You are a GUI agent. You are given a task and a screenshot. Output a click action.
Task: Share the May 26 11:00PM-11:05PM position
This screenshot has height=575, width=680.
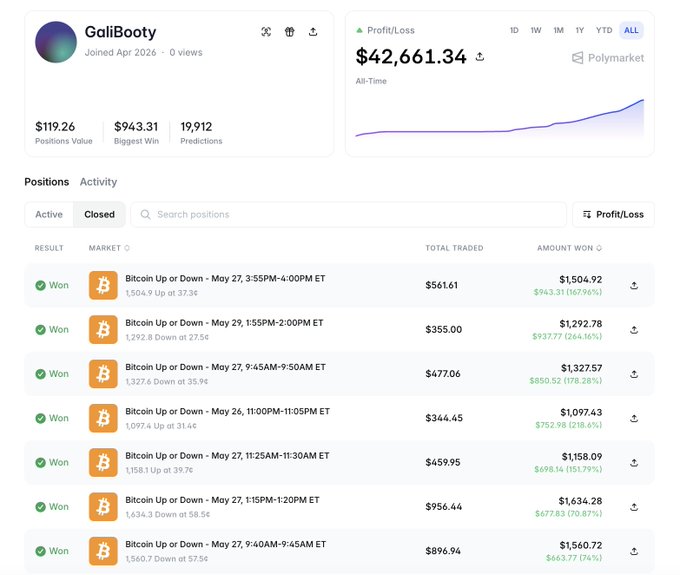tap(634, 418)
